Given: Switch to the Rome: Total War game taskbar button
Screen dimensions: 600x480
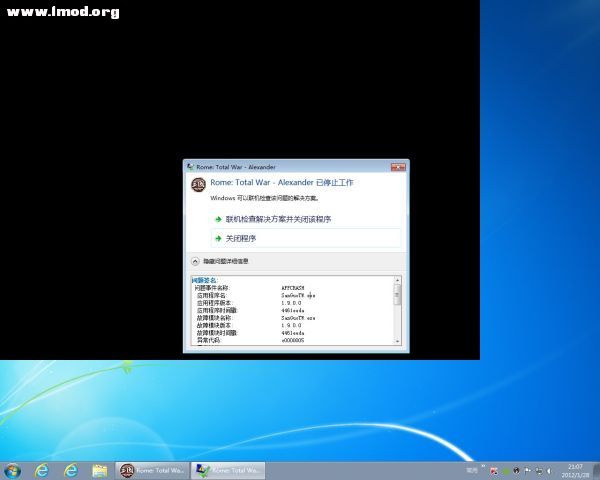Looking at the screenshot, I should pos(152,470).
